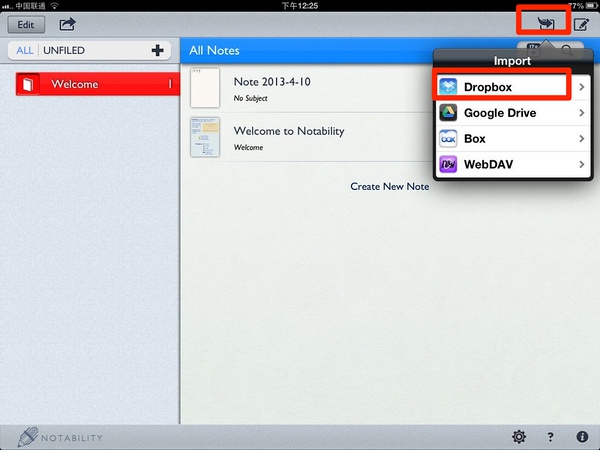The image size is (600, 450).
Task: Expand the Dropbox row chevron
Action: pos(581,87)
